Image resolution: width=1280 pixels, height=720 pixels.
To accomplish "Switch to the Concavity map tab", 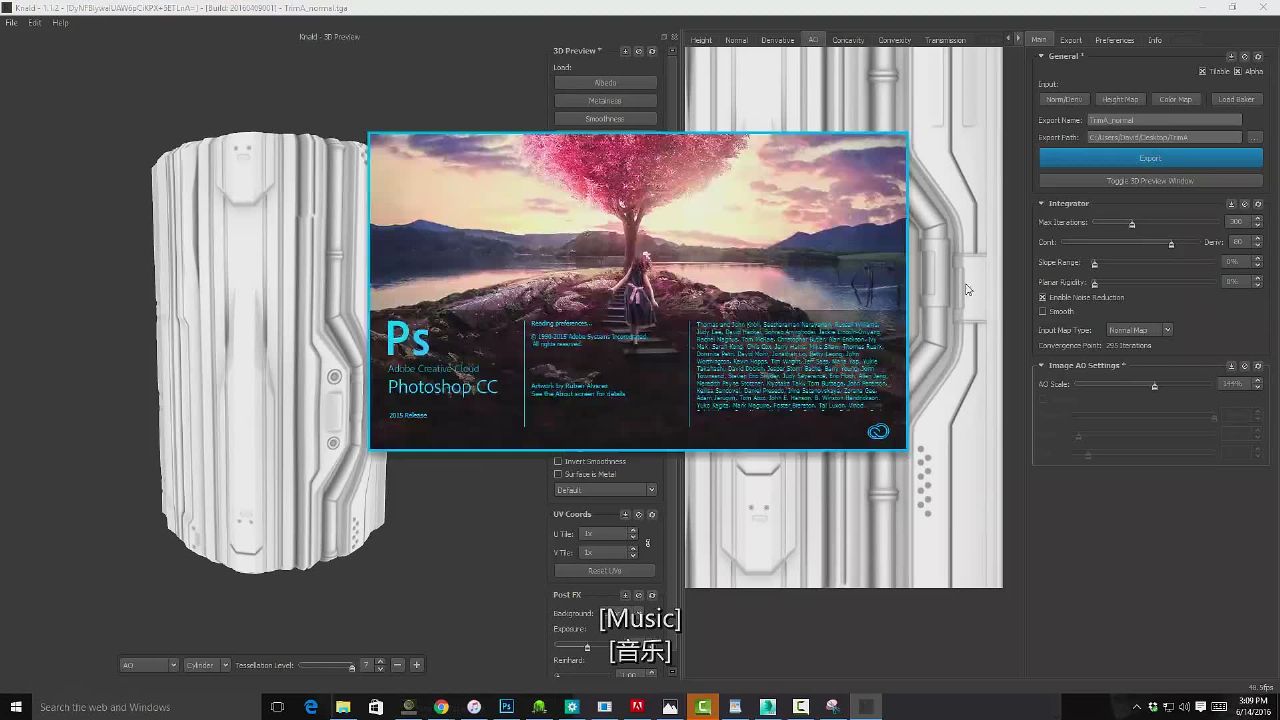I will click(x=848, y=40).
